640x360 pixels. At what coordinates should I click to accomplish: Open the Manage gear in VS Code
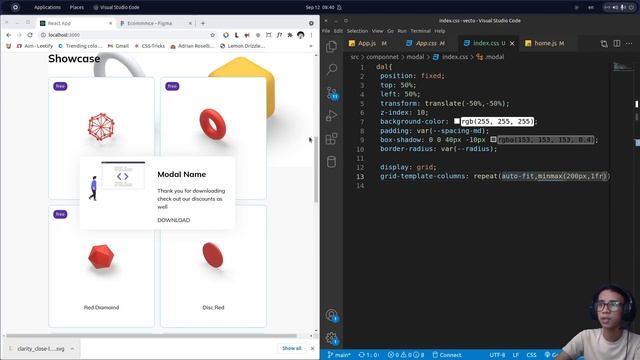click(331, 338)
